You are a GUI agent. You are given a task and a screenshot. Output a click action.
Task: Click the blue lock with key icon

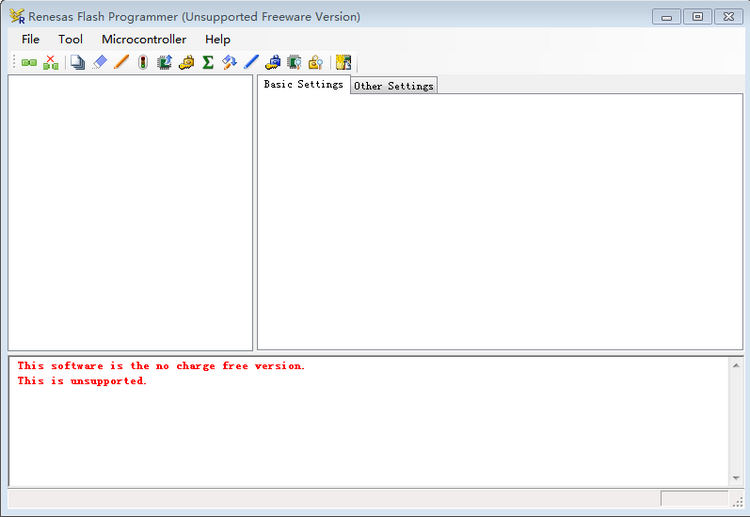273,62
